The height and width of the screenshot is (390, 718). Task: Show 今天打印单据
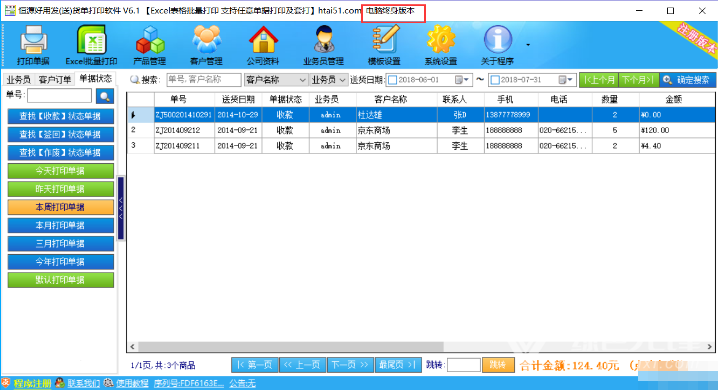(x=60, y=171)
